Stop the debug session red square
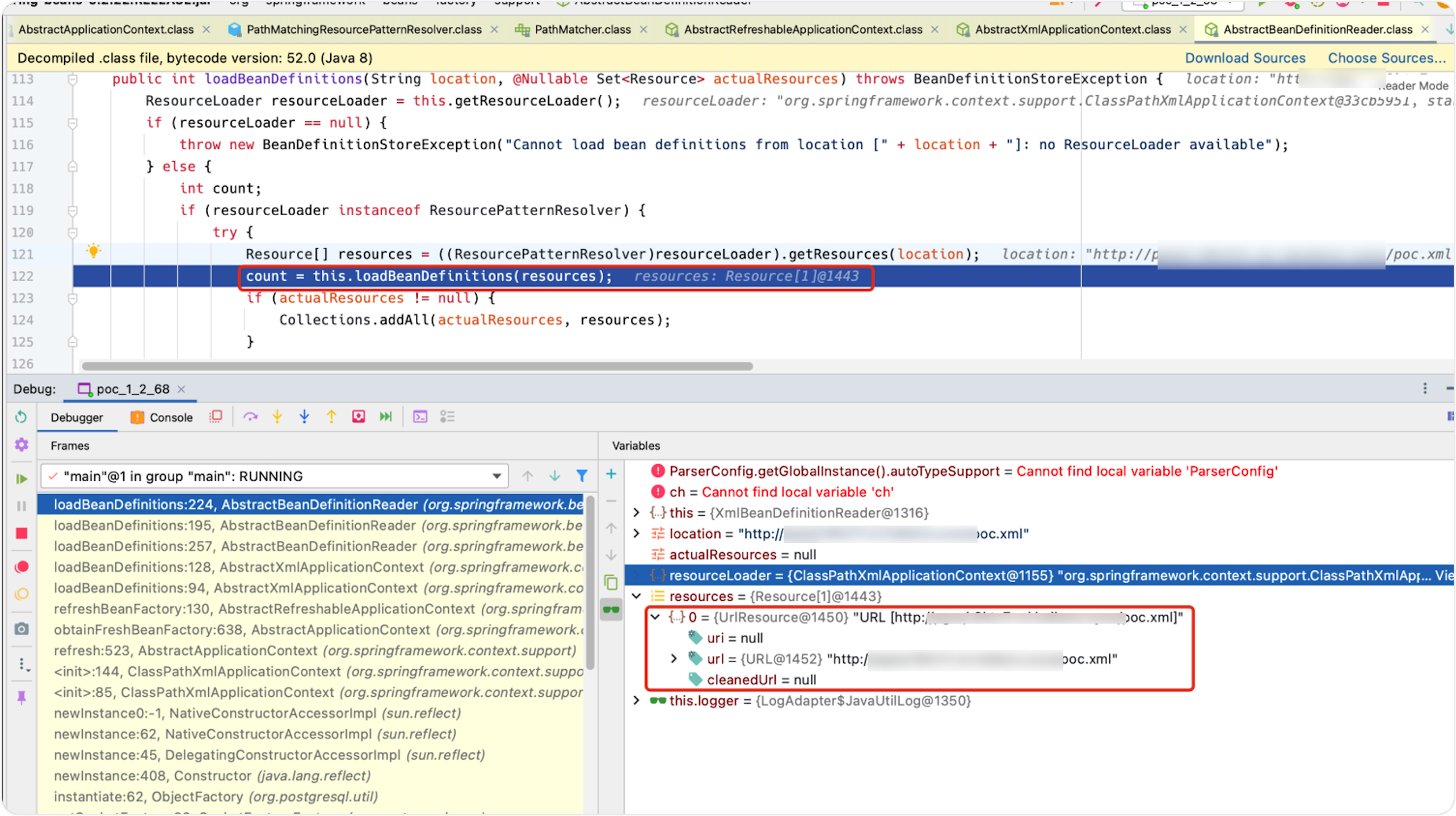Screen dimensions: 1456x816 [x=22, y=533]
